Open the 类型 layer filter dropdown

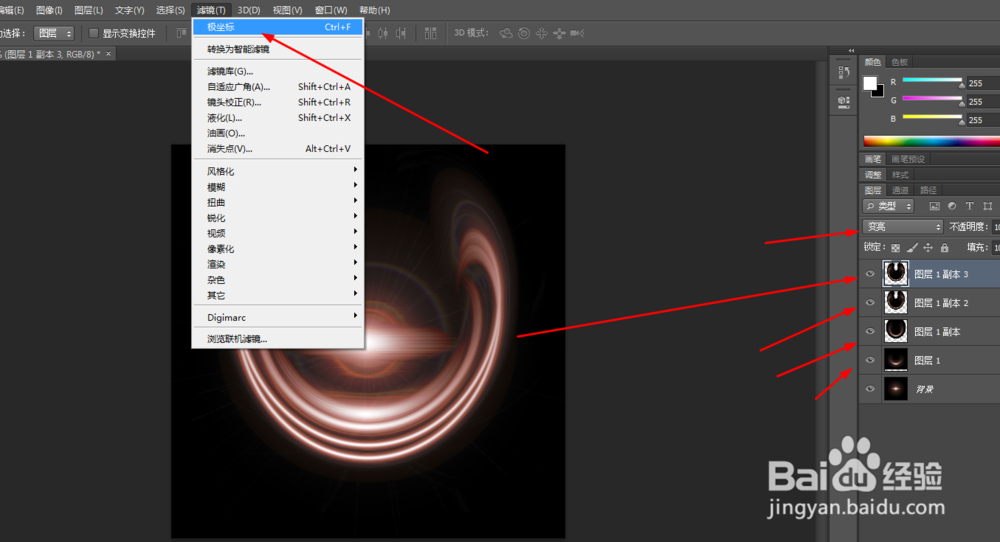889,206
